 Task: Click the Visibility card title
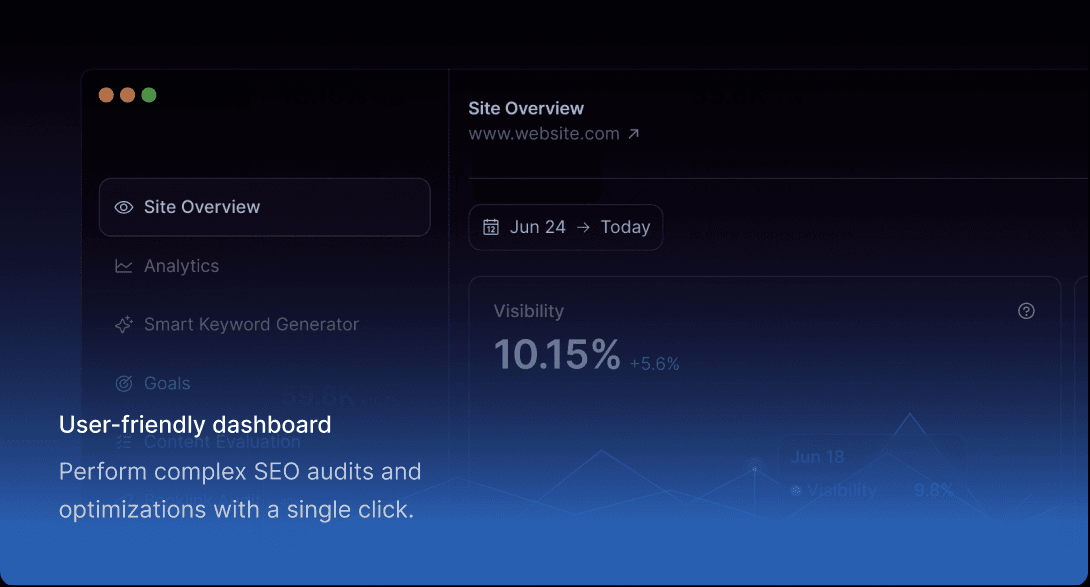(x=529, y=311)
